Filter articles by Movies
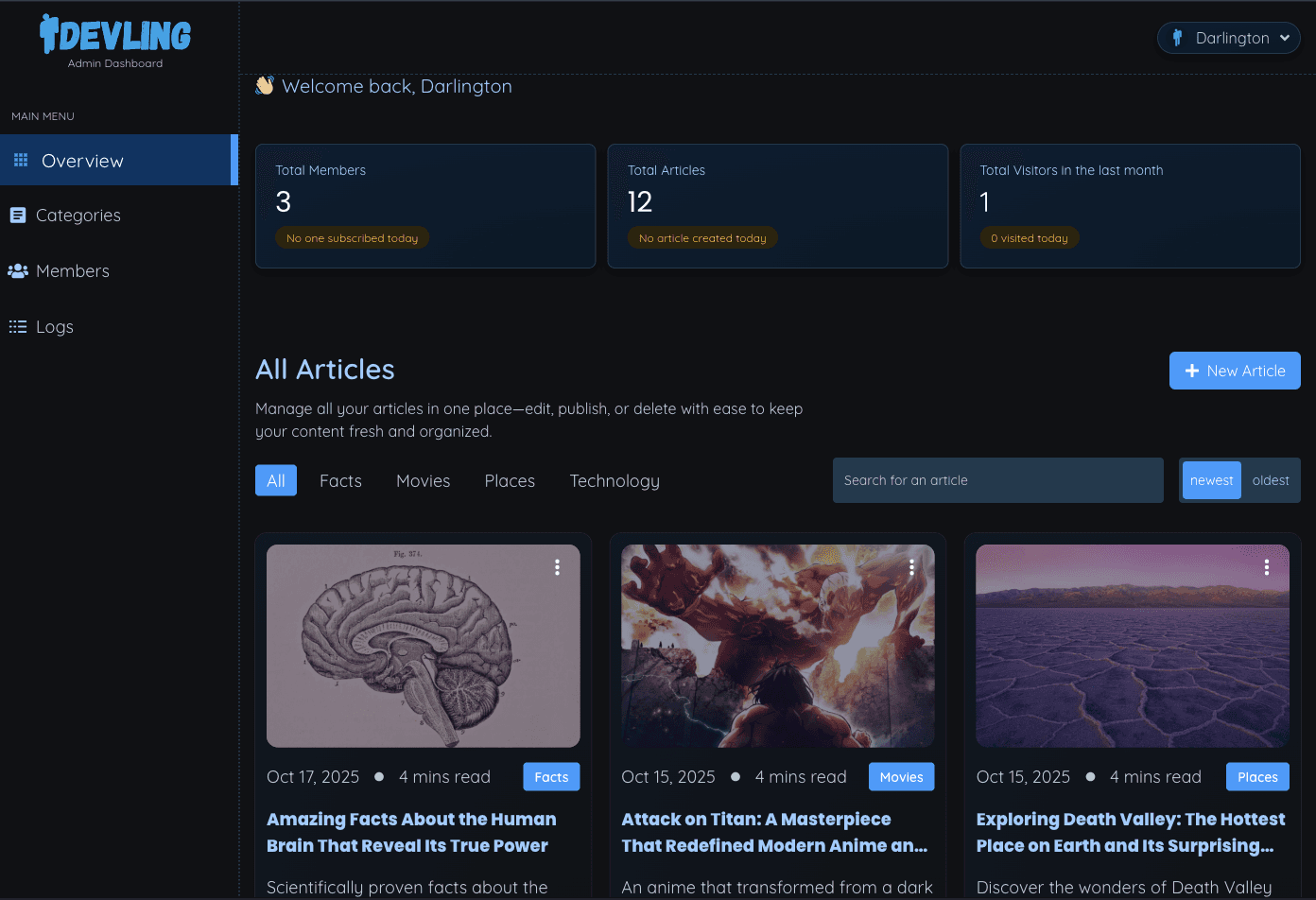Viewport: 1316px width, 900px height. [x=424, y=480]
